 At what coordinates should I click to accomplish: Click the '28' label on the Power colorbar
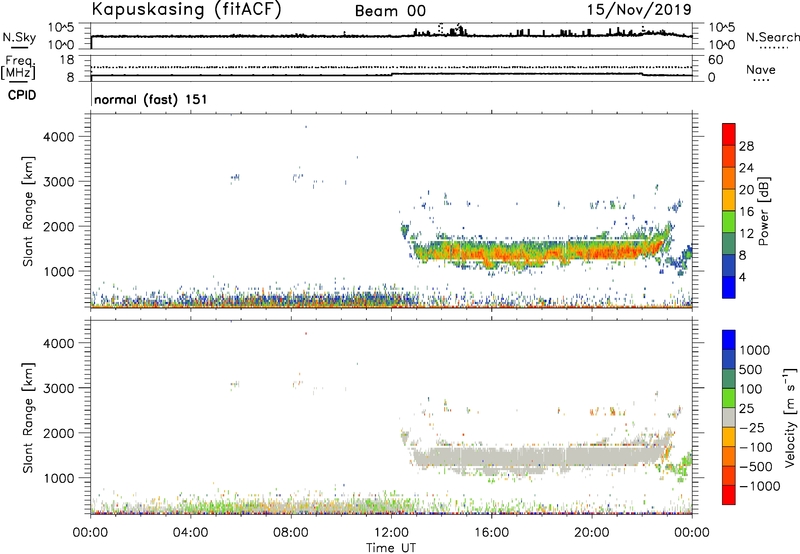click(x=746, y=146)
